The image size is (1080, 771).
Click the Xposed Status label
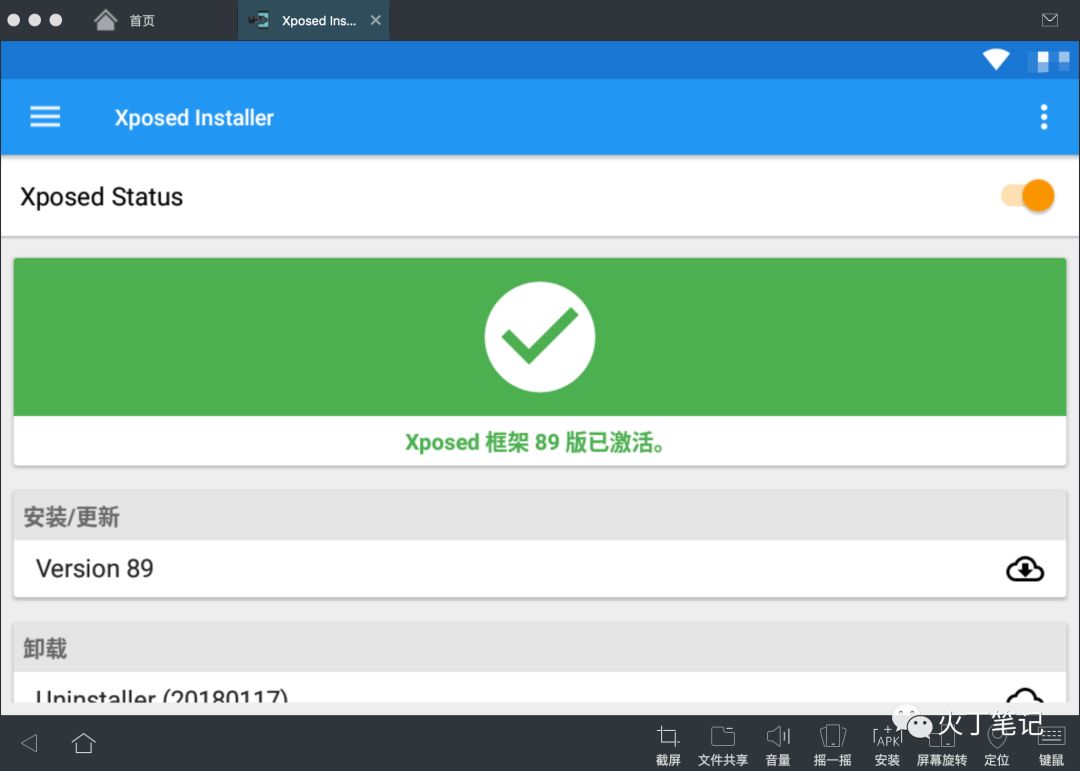tap(101, 197)
